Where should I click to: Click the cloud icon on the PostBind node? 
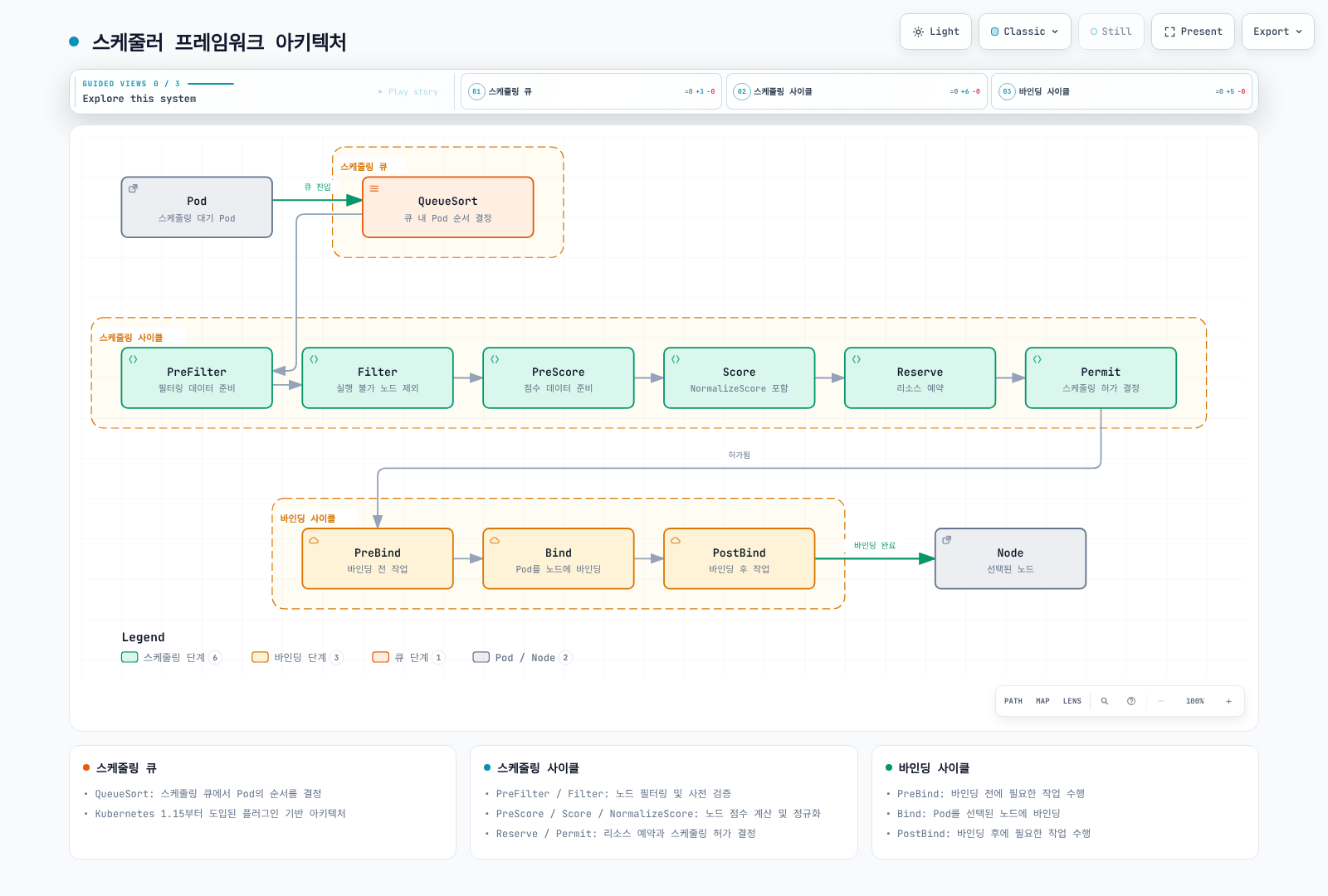click(x=676, y=540)
